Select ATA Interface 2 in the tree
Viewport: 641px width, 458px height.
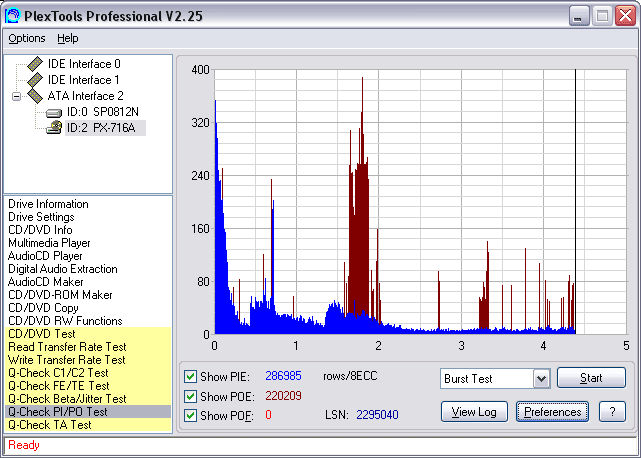click(x=85, y=96)
